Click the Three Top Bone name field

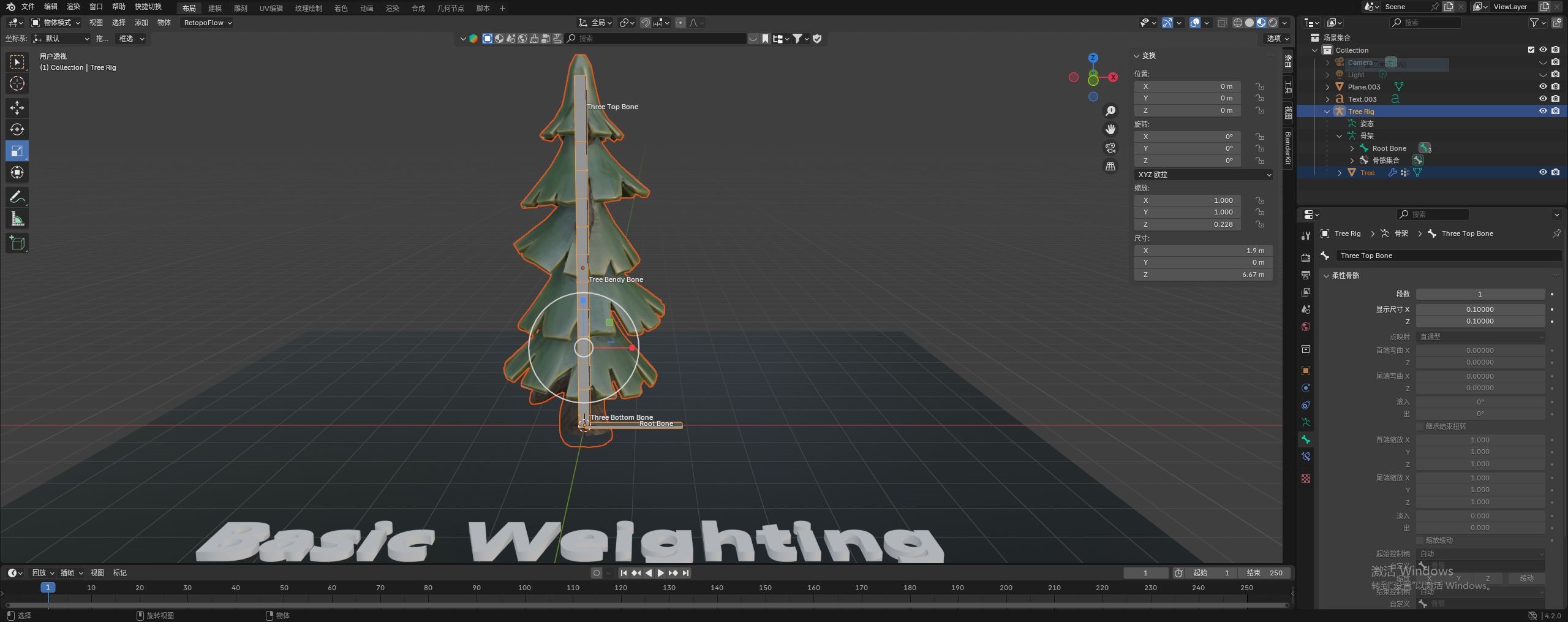tap(1448, 256)
